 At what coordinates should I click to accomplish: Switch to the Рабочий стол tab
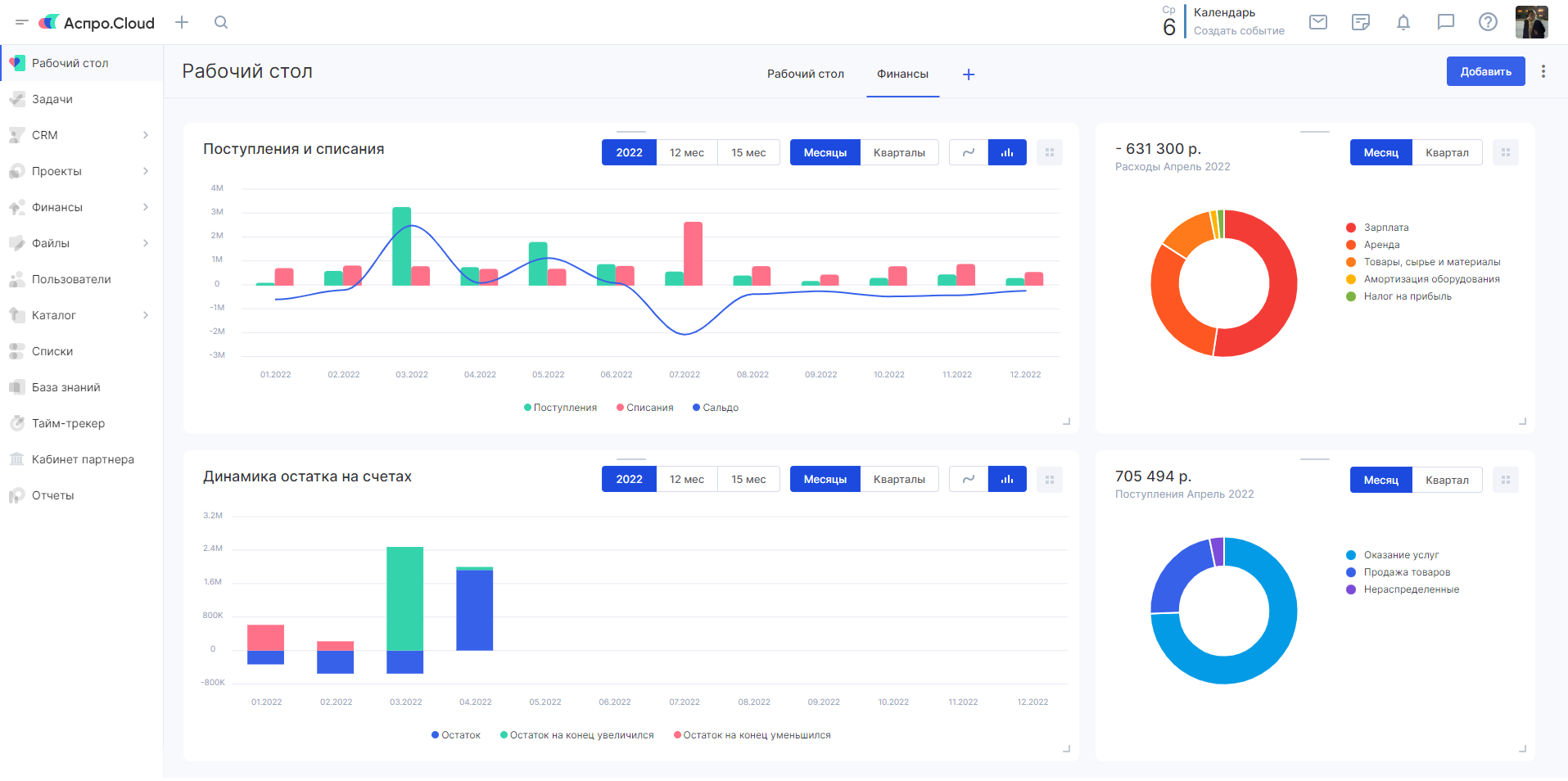point(805,74)
